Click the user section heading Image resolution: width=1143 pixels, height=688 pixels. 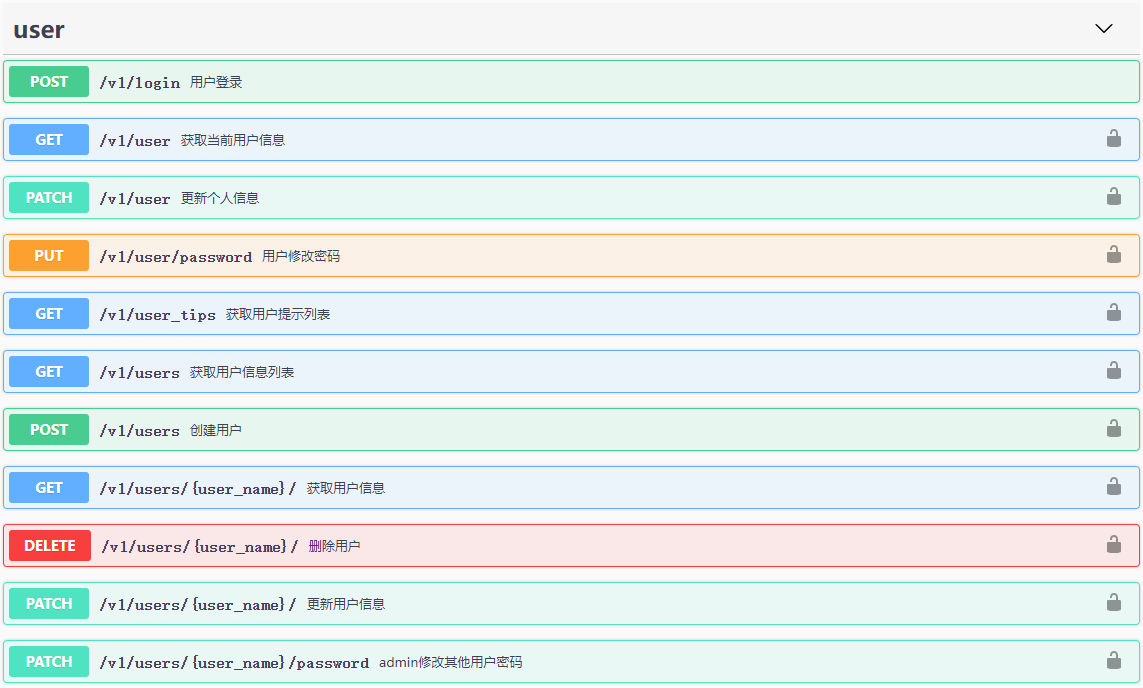(x=37, y=30)
